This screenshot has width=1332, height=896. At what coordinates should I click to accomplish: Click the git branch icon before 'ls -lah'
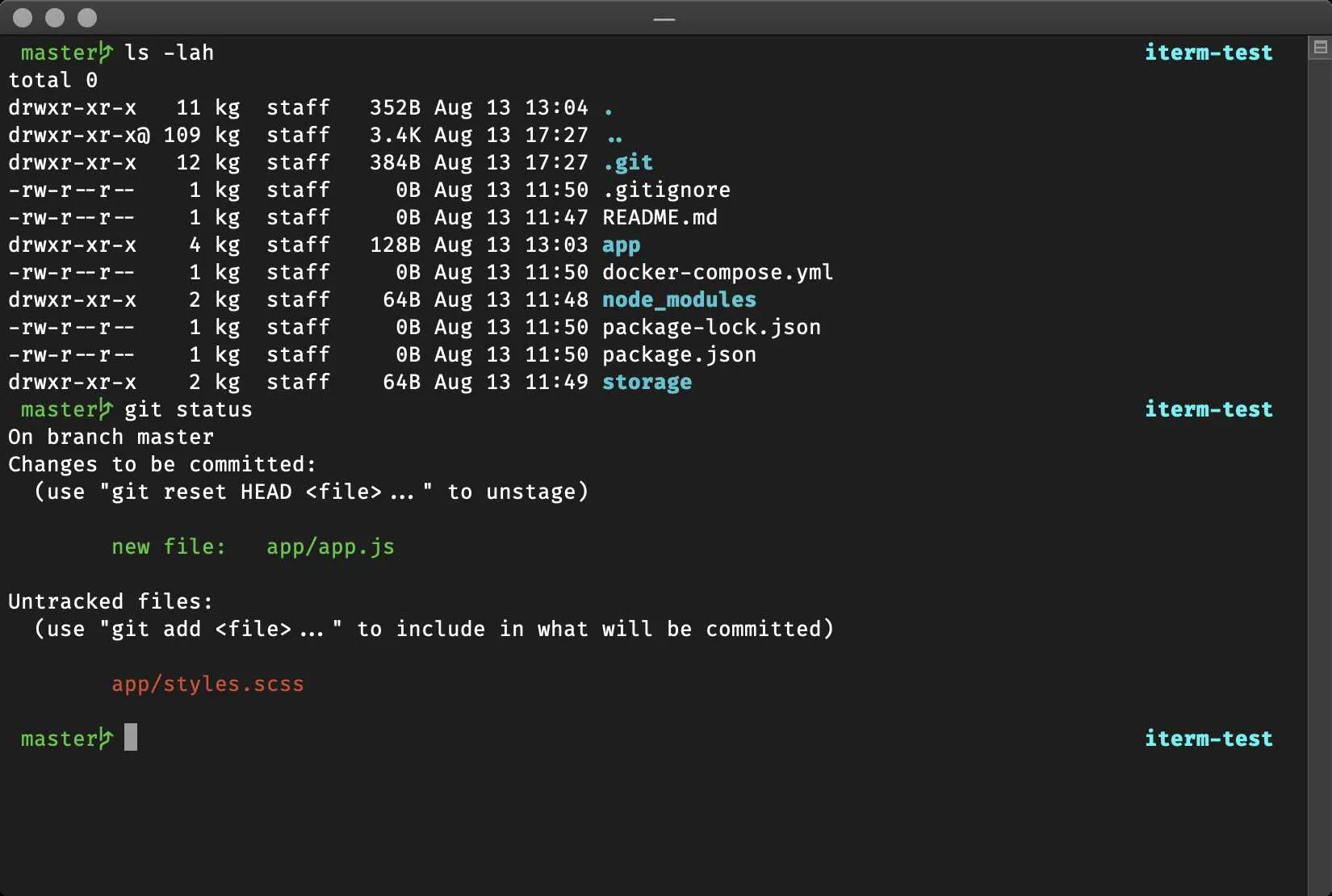105,52
